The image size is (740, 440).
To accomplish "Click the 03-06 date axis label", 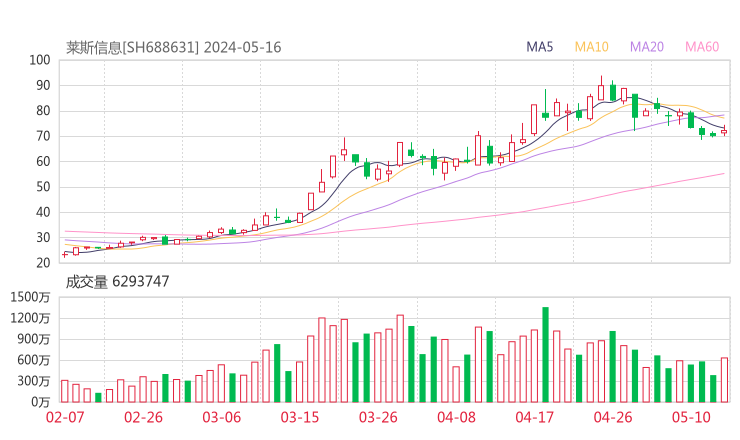I will click(222, 417).
